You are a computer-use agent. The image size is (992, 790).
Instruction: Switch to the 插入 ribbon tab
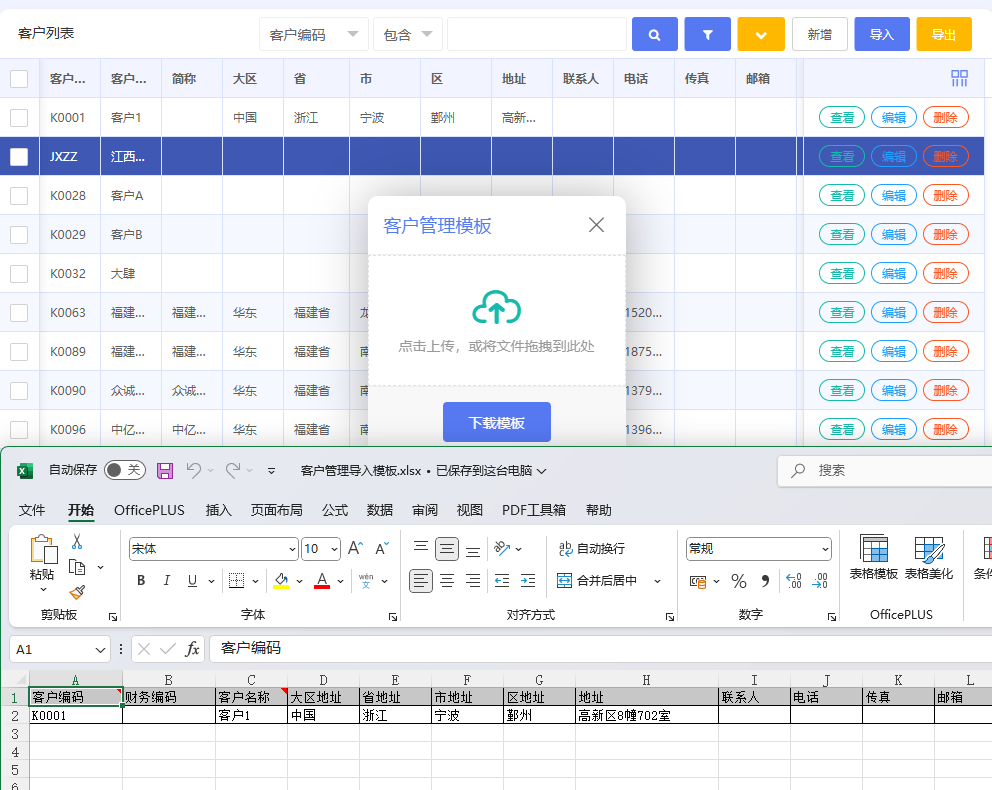click(x=218, y=510)
